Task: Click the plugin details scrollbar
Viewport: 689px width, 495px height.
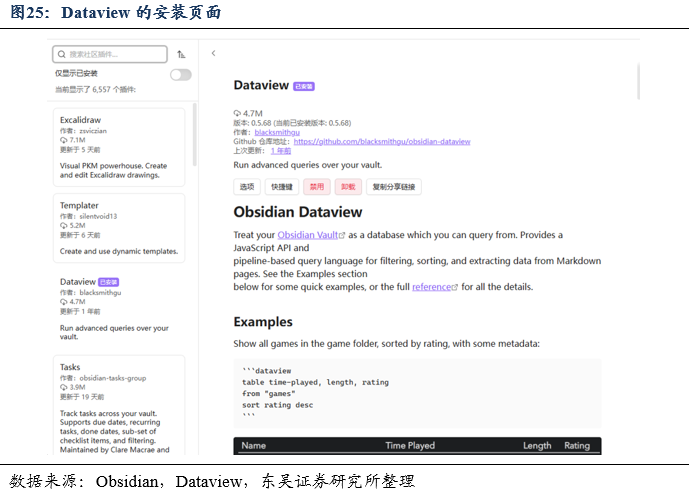Action: [x=638, y=81]
